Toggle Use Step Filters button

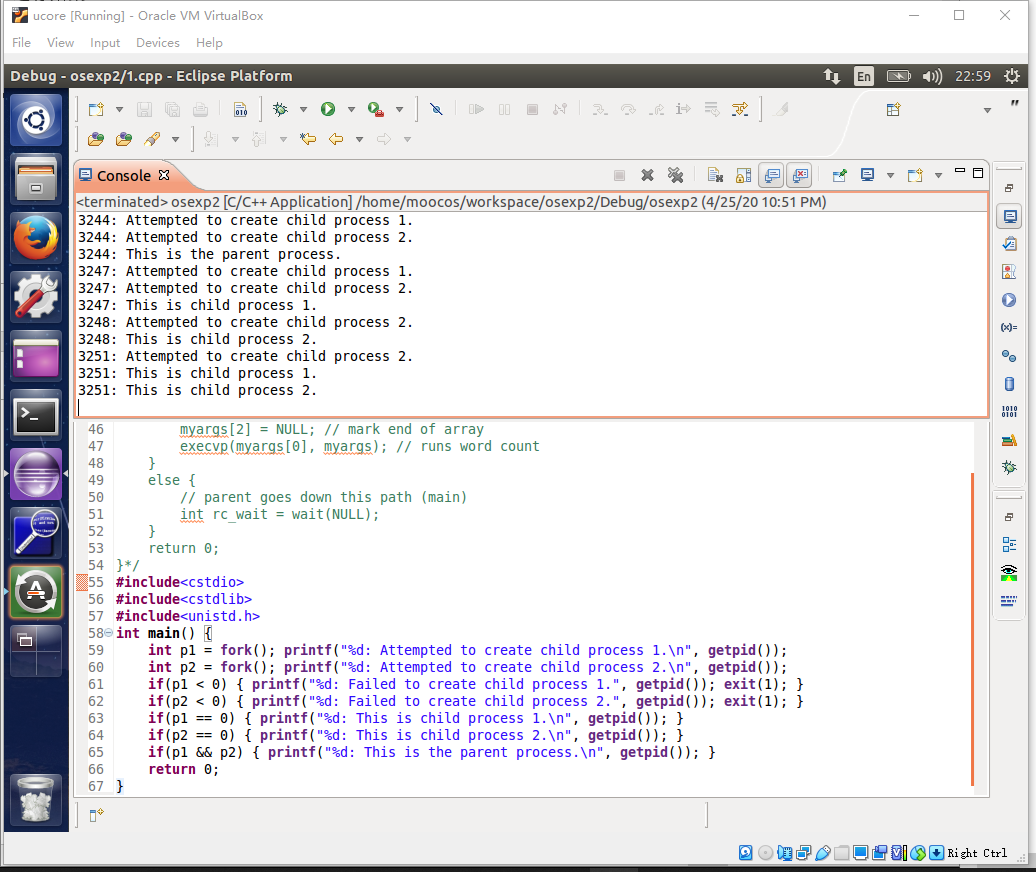[x=740, y=109]
